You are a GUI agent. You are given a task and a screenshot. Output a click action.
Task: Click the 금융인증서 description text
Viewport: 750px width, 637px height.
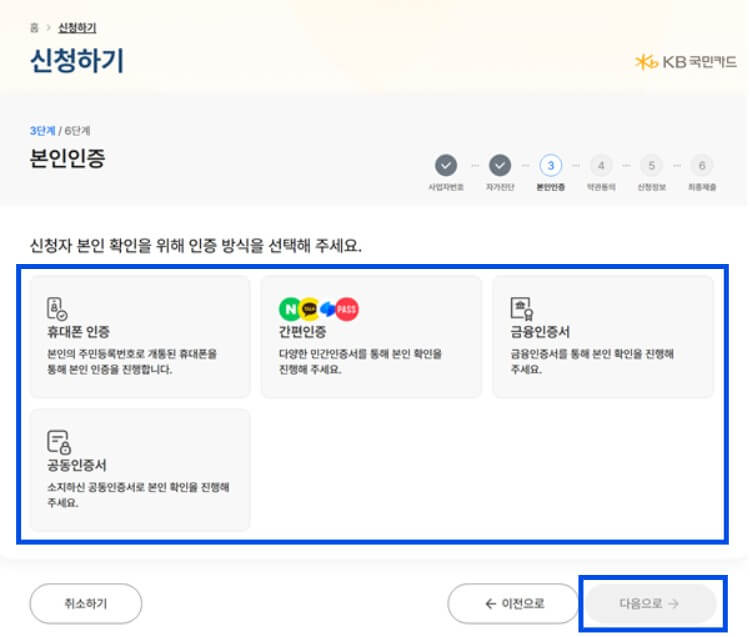(592, 362)
